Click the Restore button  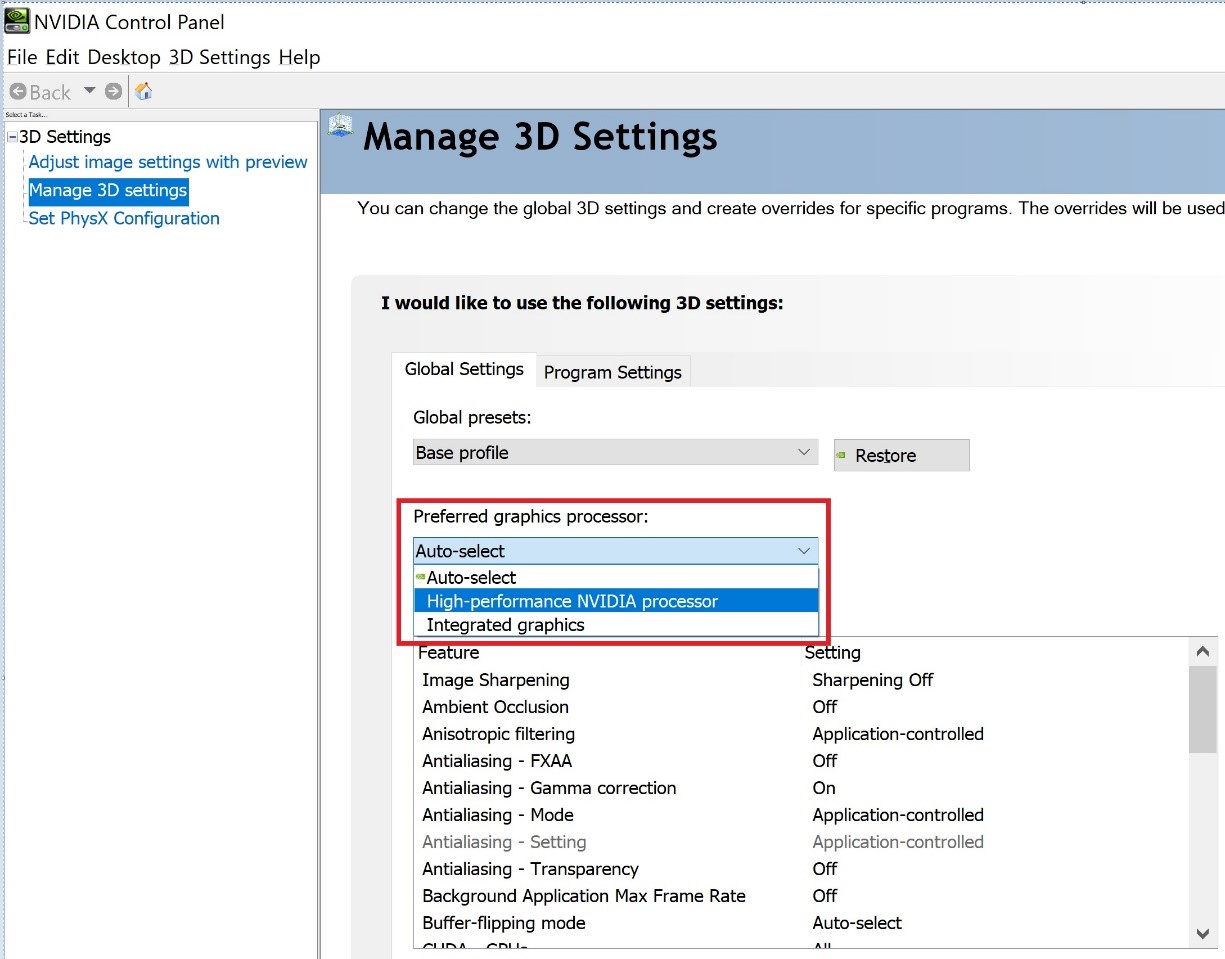tap(901, 455)
